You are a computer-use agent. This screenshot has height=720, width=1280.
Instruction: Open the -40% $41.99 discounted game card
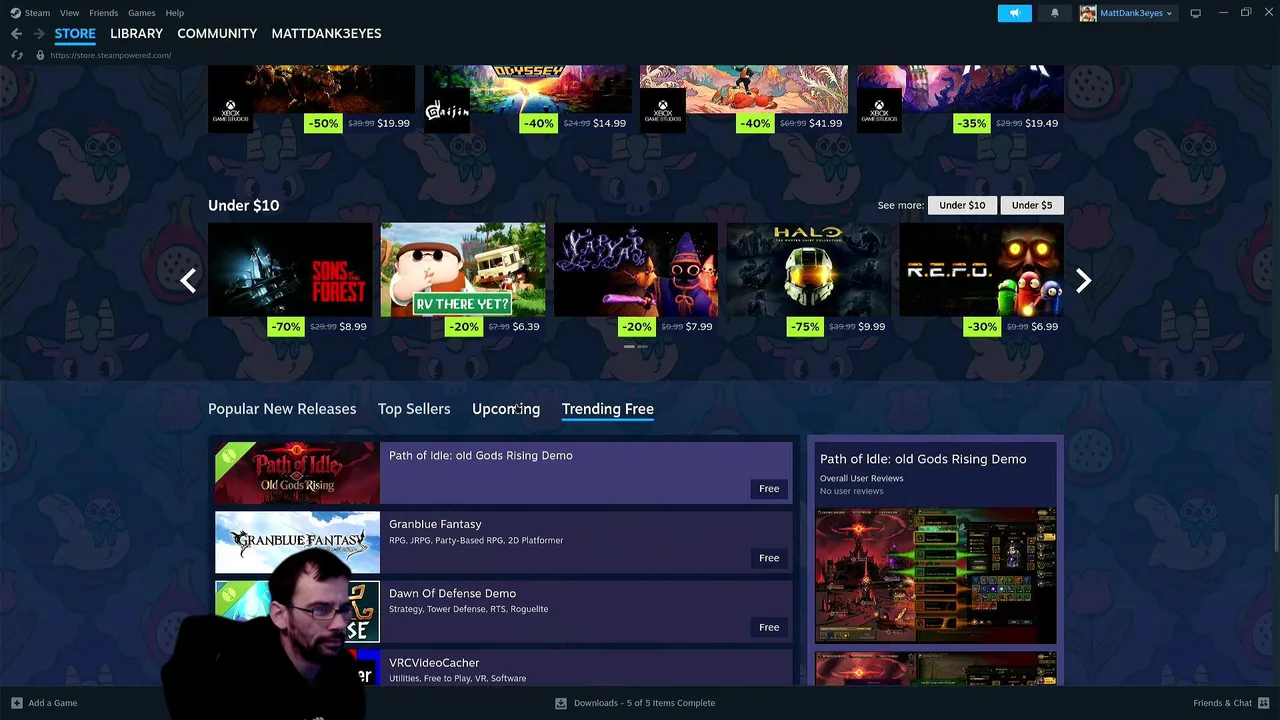744,100
